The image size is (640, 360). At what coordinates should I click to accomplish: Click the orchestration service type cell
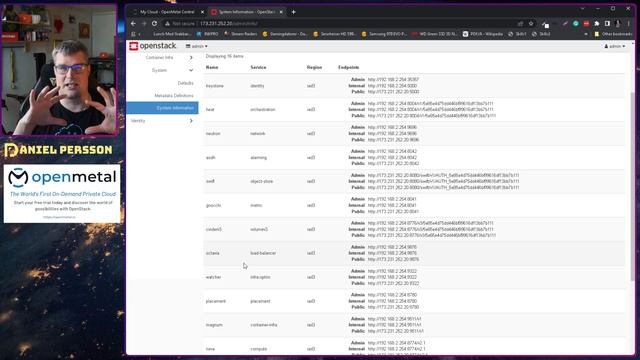263,110
